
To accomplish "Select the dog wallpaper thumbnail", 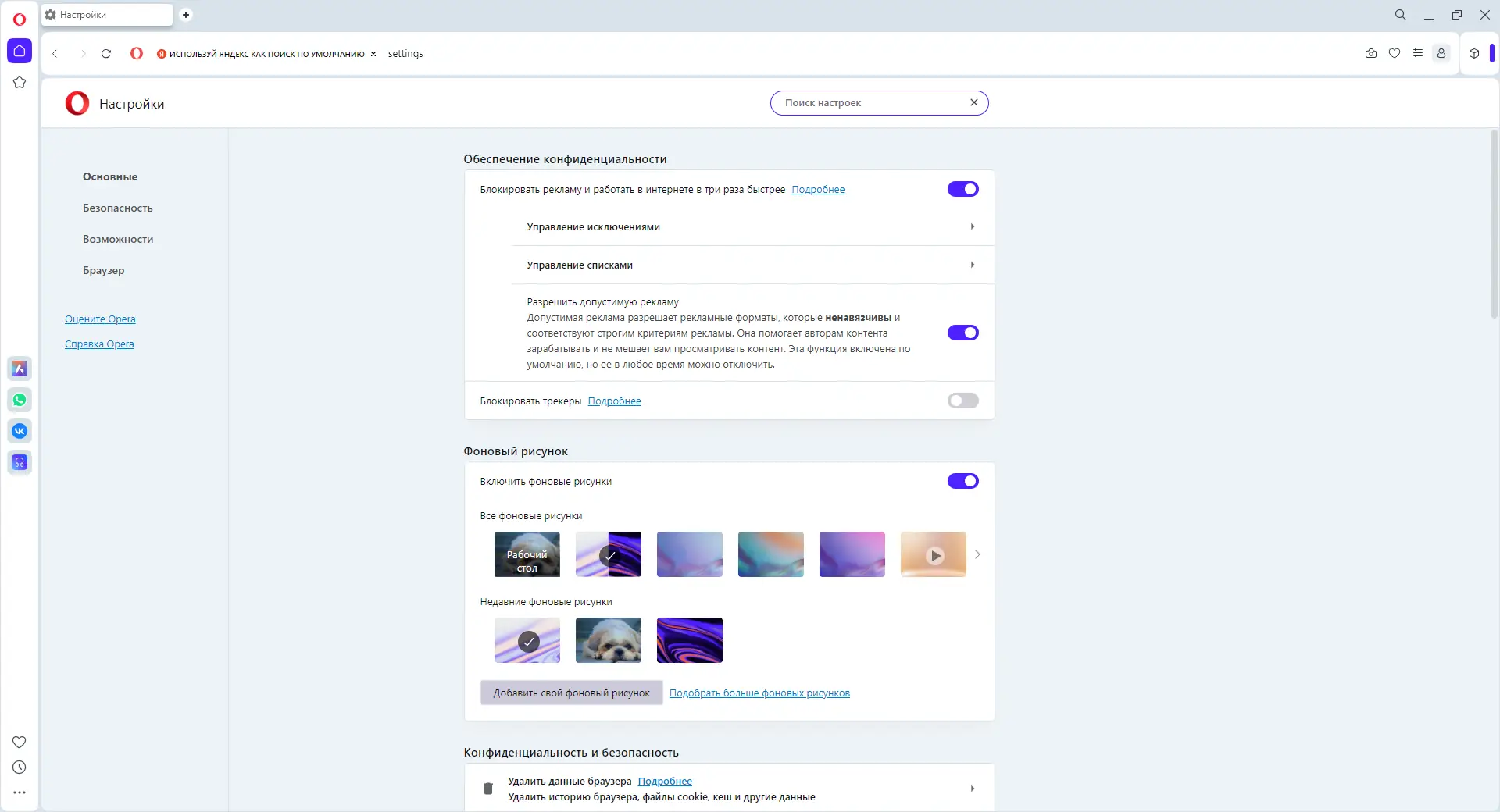I will click(x=608, y=640).
